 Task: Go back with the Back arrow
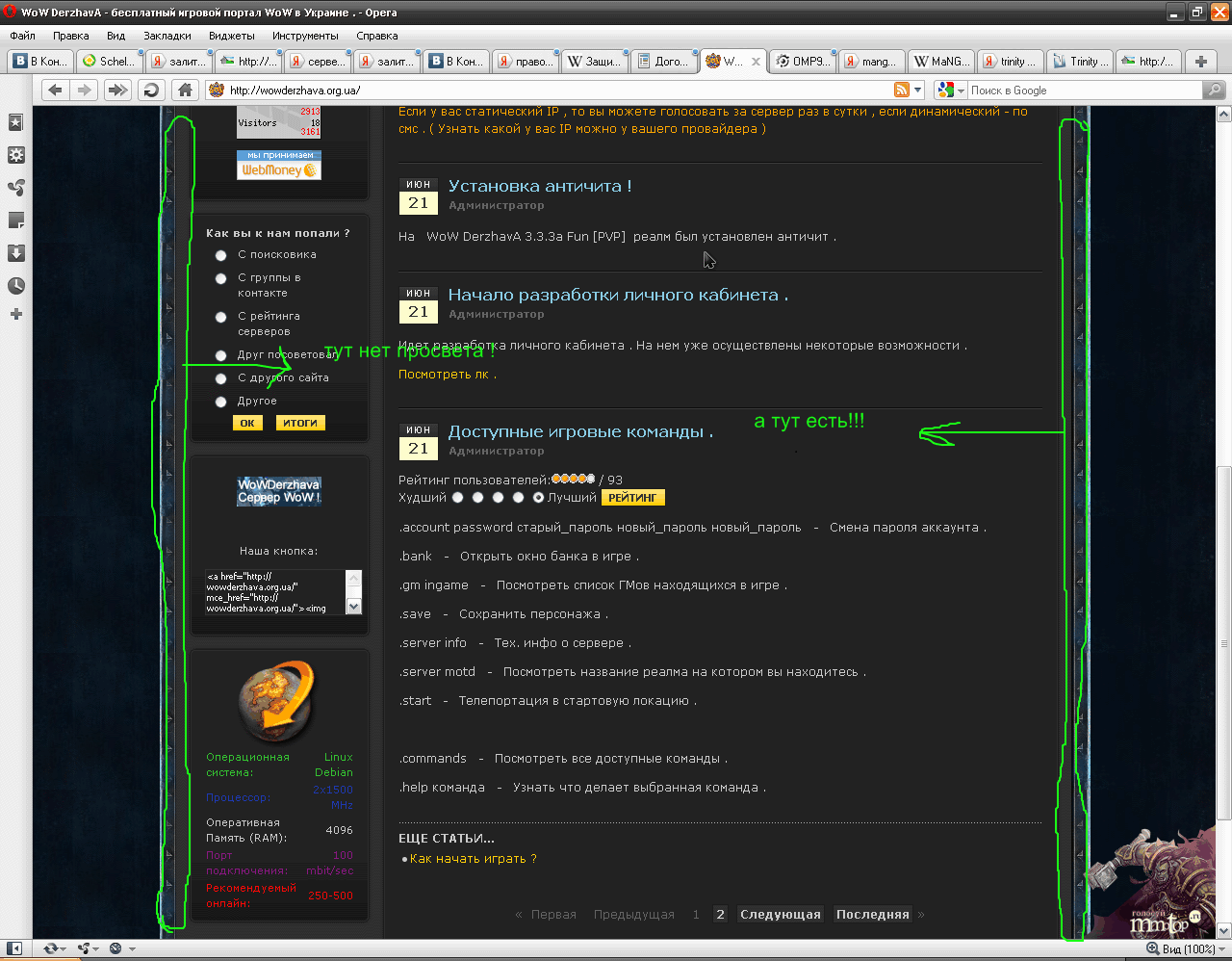[x=55, y=90]
